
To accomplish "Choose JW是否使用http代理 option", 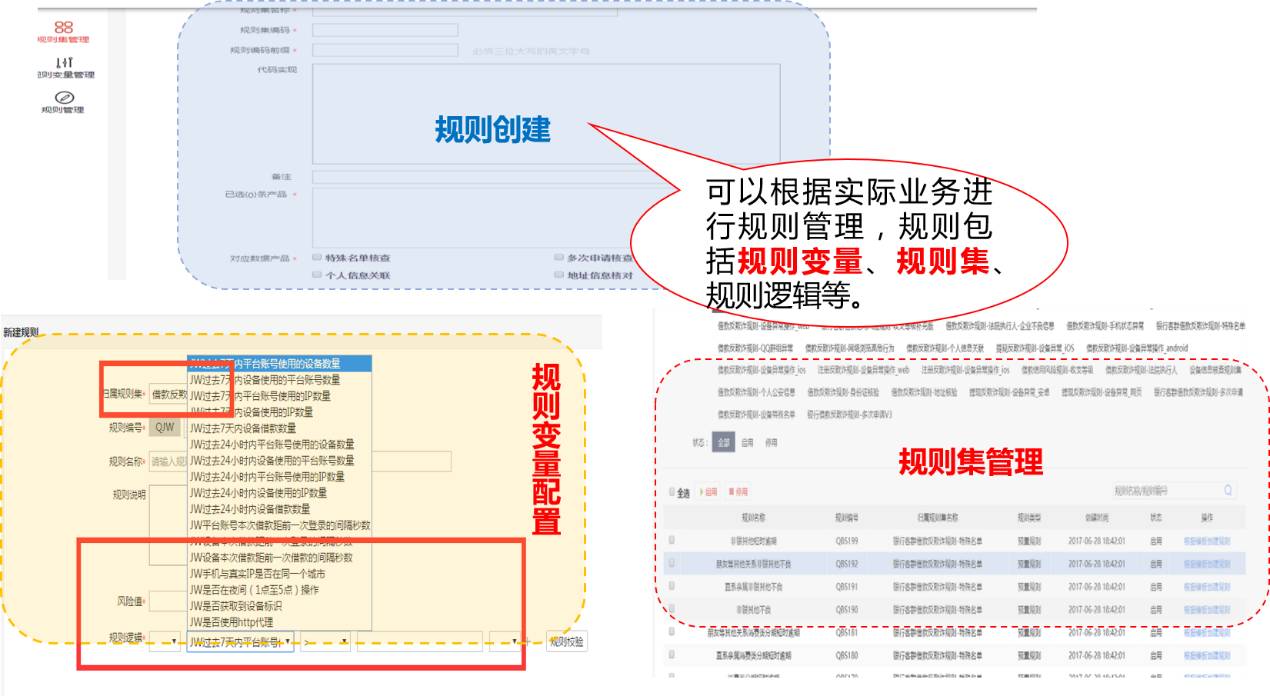I will 279,621.
